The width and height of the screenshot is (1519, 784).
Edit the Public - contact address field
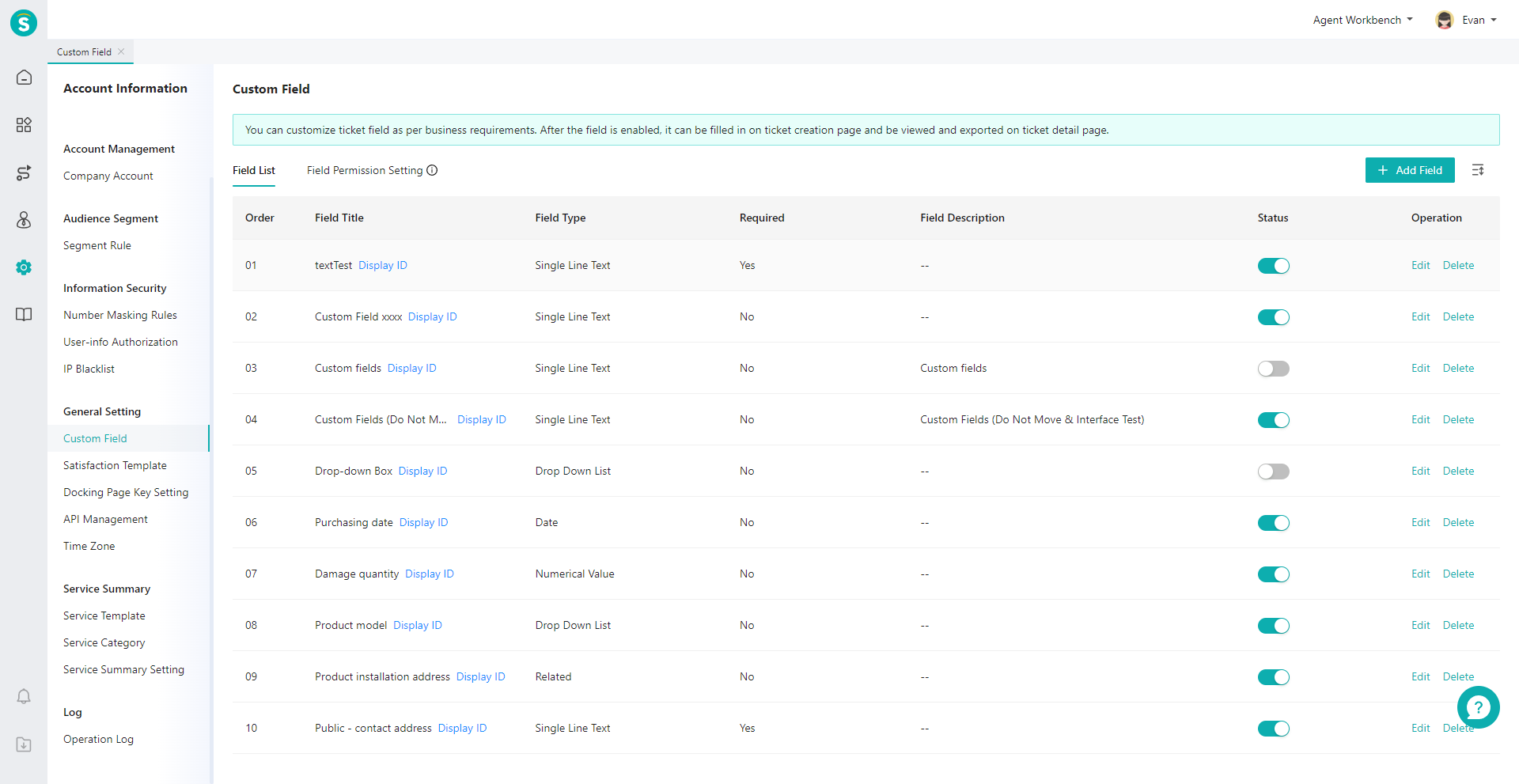(1421, 728)
